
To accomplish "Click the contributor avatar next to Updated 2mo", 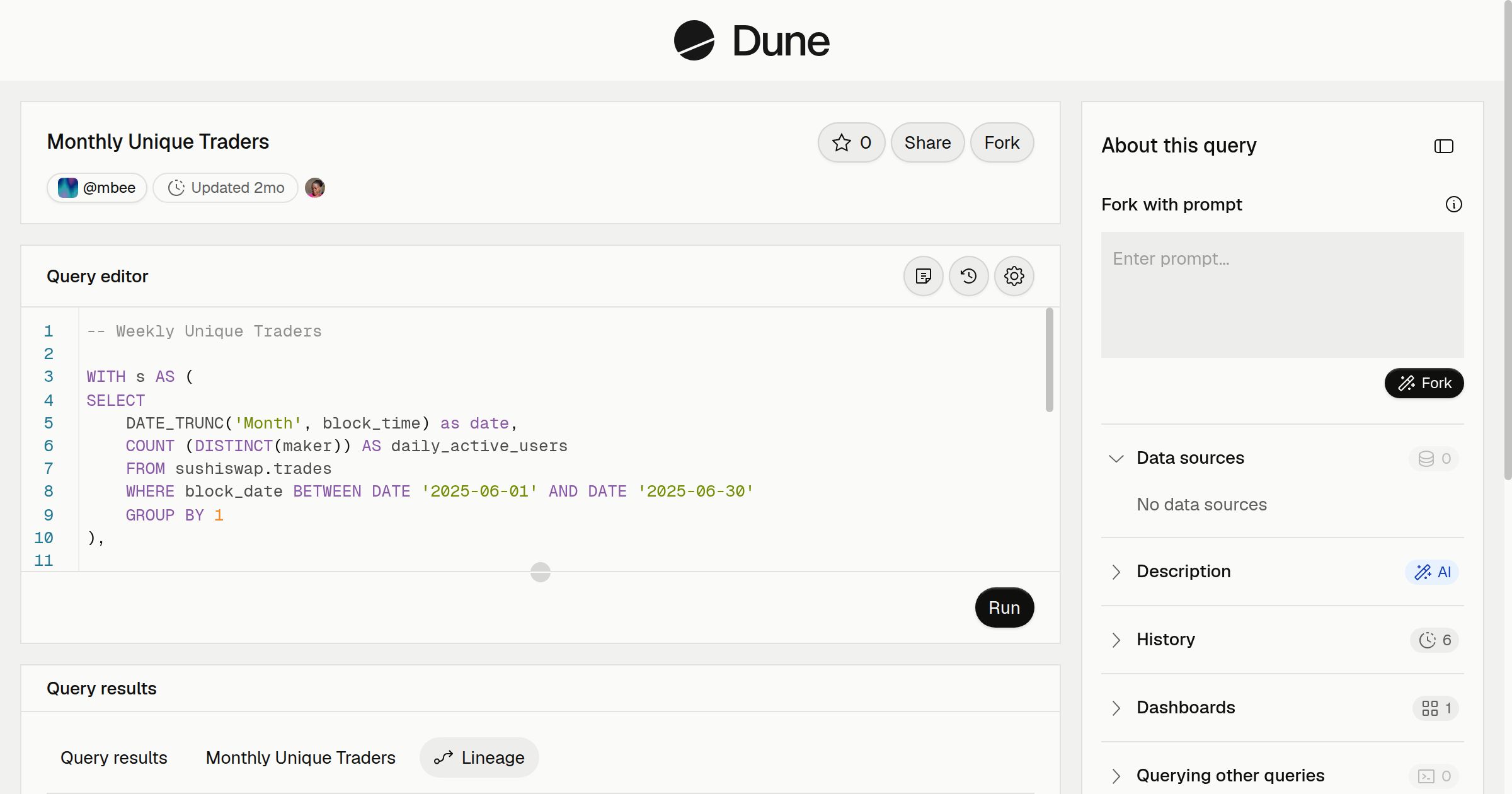I will pyautogui.click(x=315, y=188).
